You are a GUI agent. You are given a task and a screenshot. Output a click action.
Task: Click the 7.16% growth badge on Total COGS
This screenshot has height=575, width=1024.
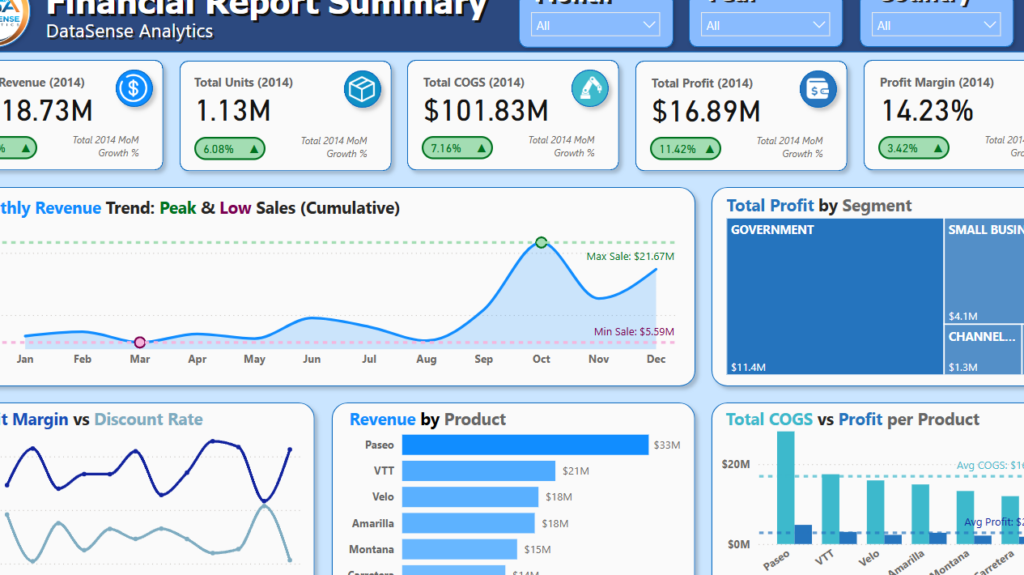click(457, 148)
